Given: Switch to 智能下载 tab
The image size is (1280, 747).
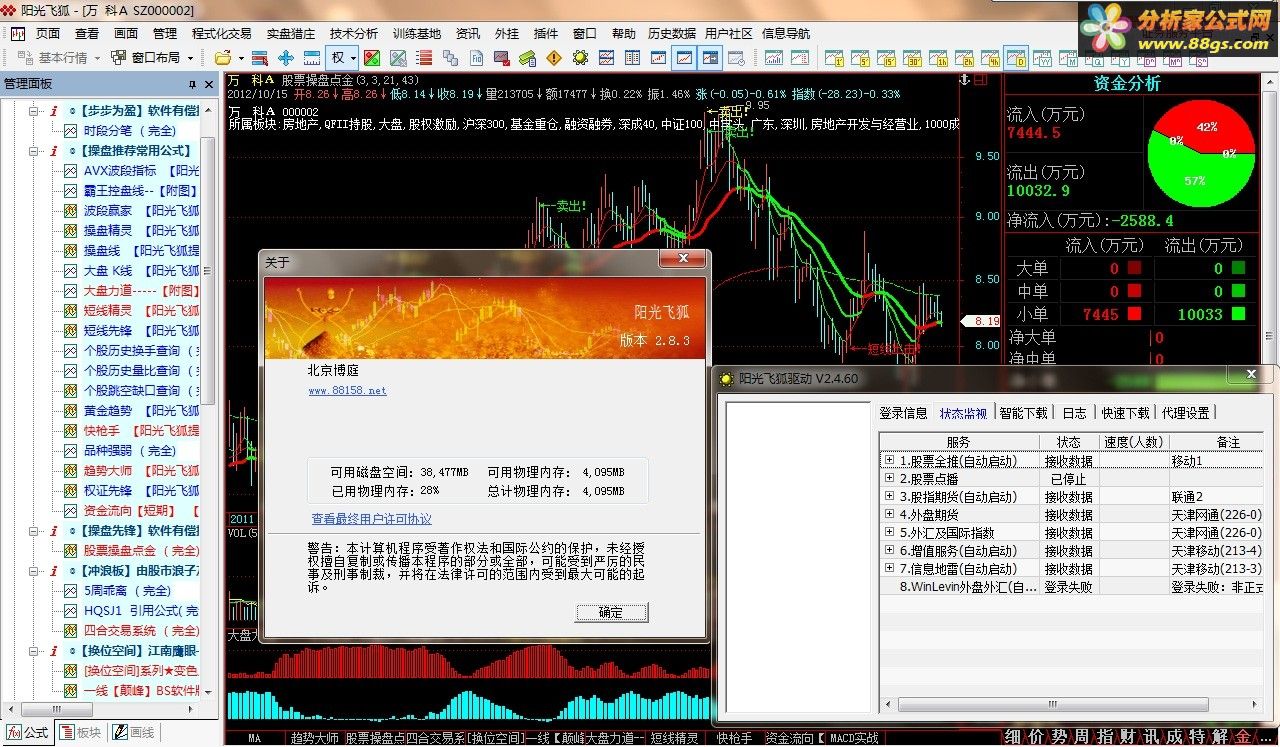Looking at the screenshot, I should pos(1023,413).
